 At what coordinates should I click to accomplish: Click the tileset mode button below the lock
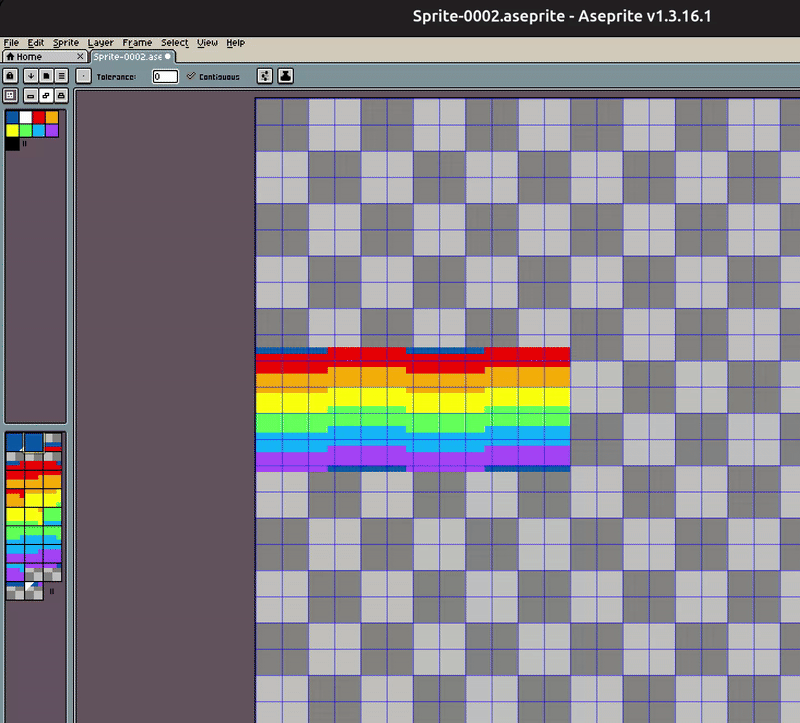coord(10,95)
